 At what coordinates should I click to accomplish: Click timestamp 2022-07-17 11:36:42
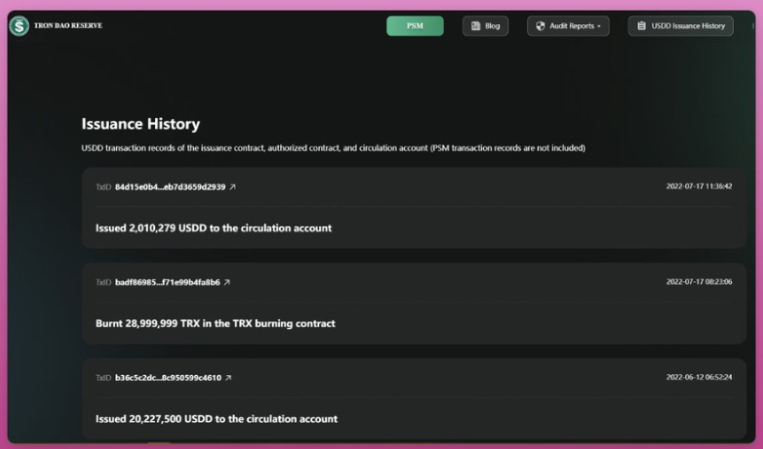coord(699,186)
